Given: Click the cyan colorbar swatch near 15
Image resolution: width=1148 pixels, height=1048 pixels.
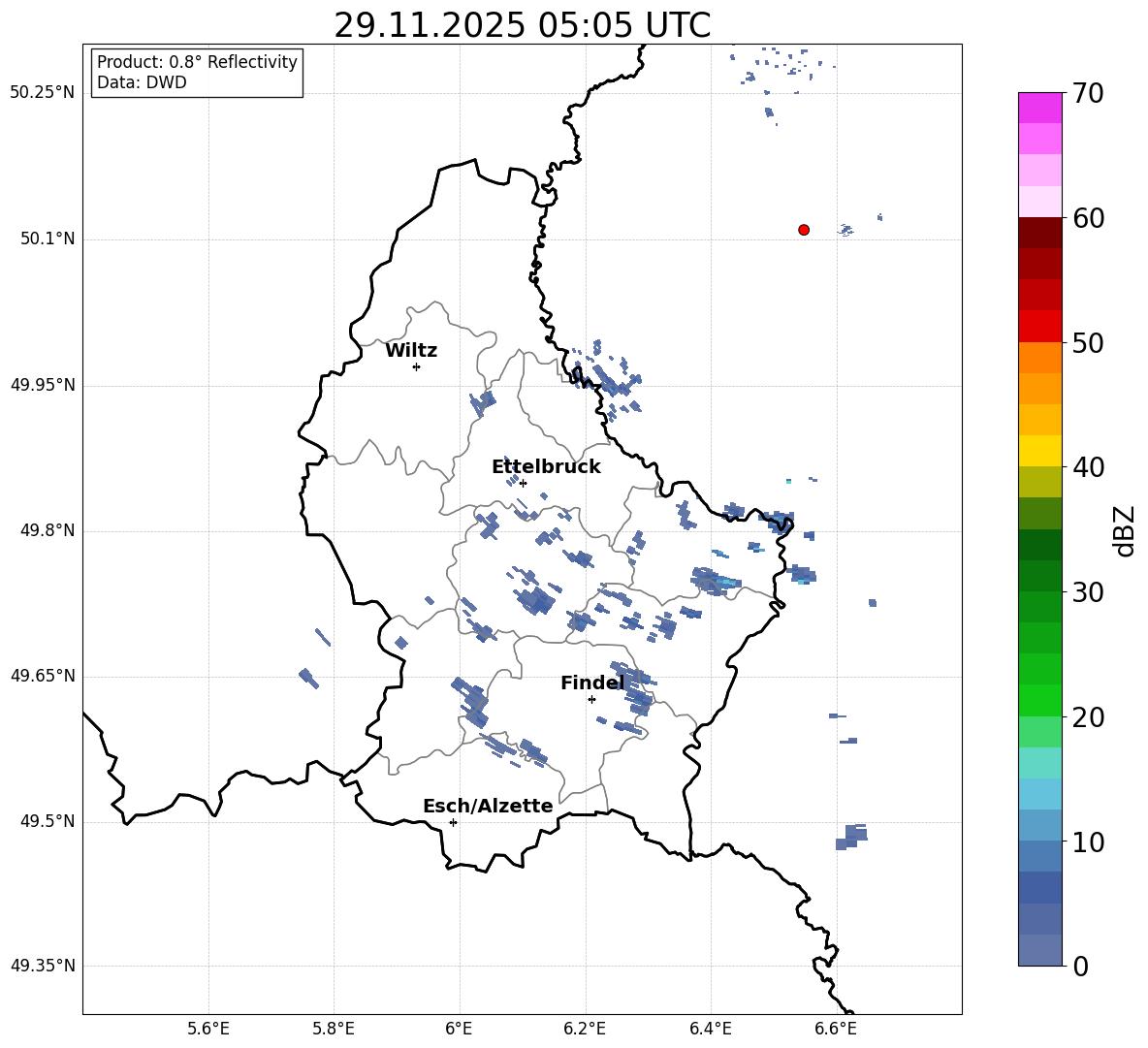Looking at the screenshot, I should (1040, 763).
